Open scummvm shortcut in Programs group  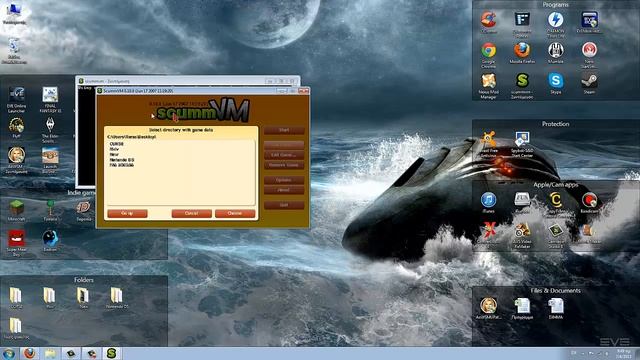point(522,86)
